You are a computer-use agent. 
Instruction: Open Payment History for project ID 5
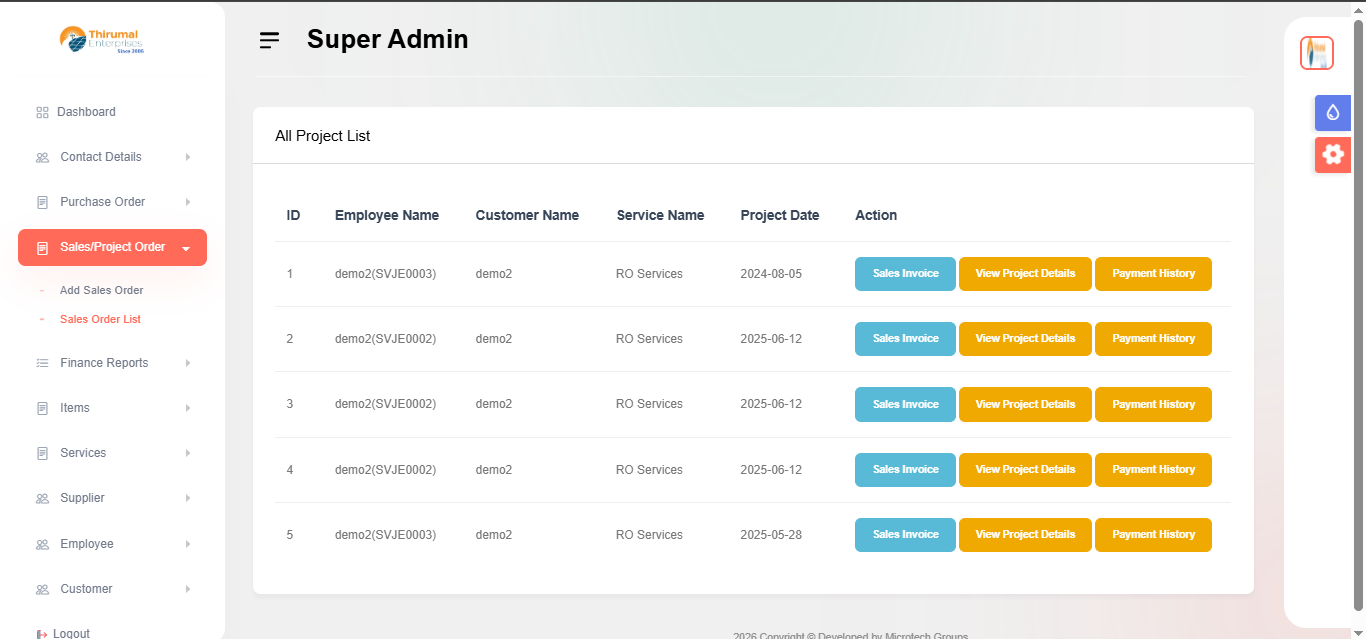[x=1153, y=535]
